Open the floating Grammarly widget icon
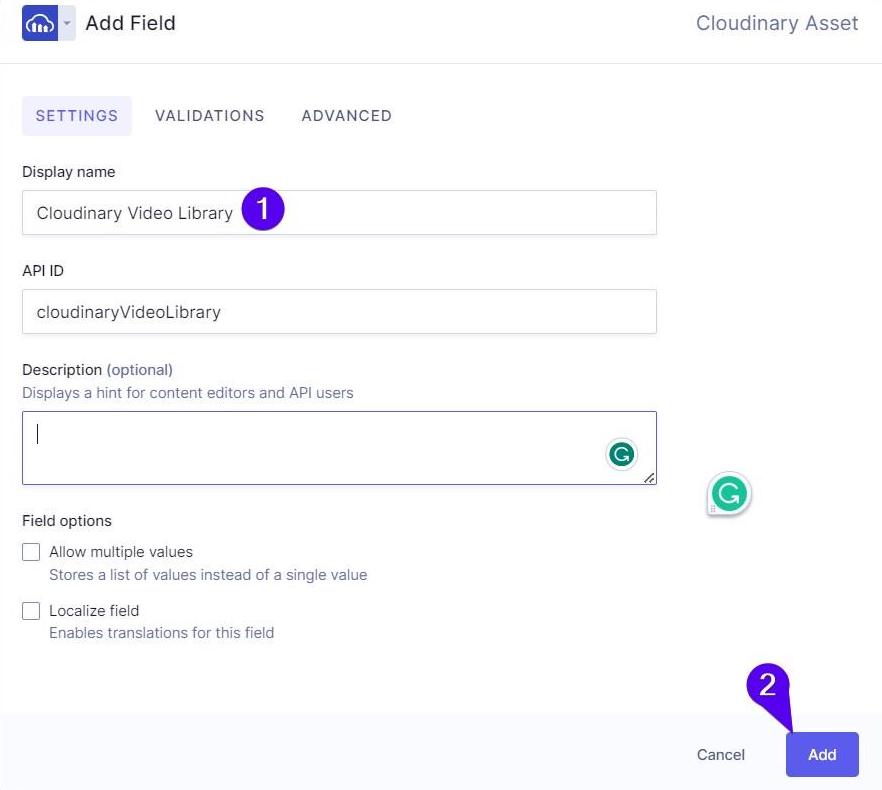Viewport: 882px width, 790px height. [730, 494]
